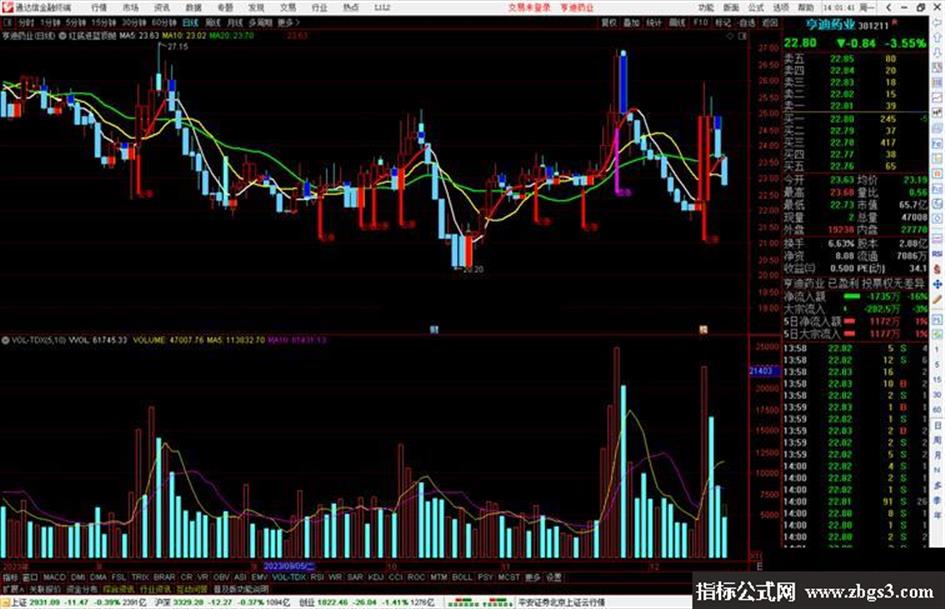945x609 pixels.
Task: Select the DMA indicator tab
Action: tap(98, 577)
